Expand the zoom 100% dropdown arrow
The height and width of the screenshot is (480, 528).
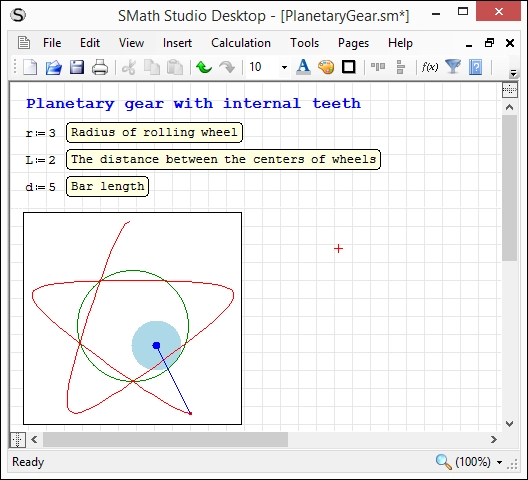pyautogui.click(x=499, y=462)
